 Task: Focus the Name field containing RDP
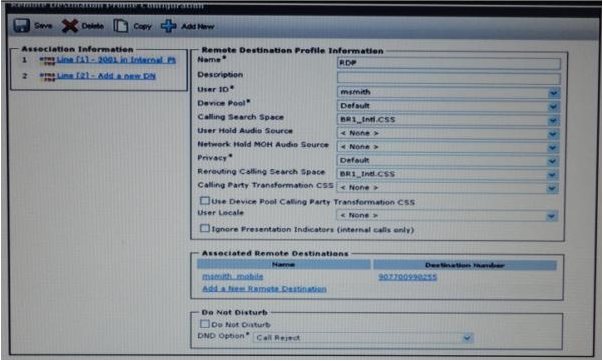coord(449,63)
